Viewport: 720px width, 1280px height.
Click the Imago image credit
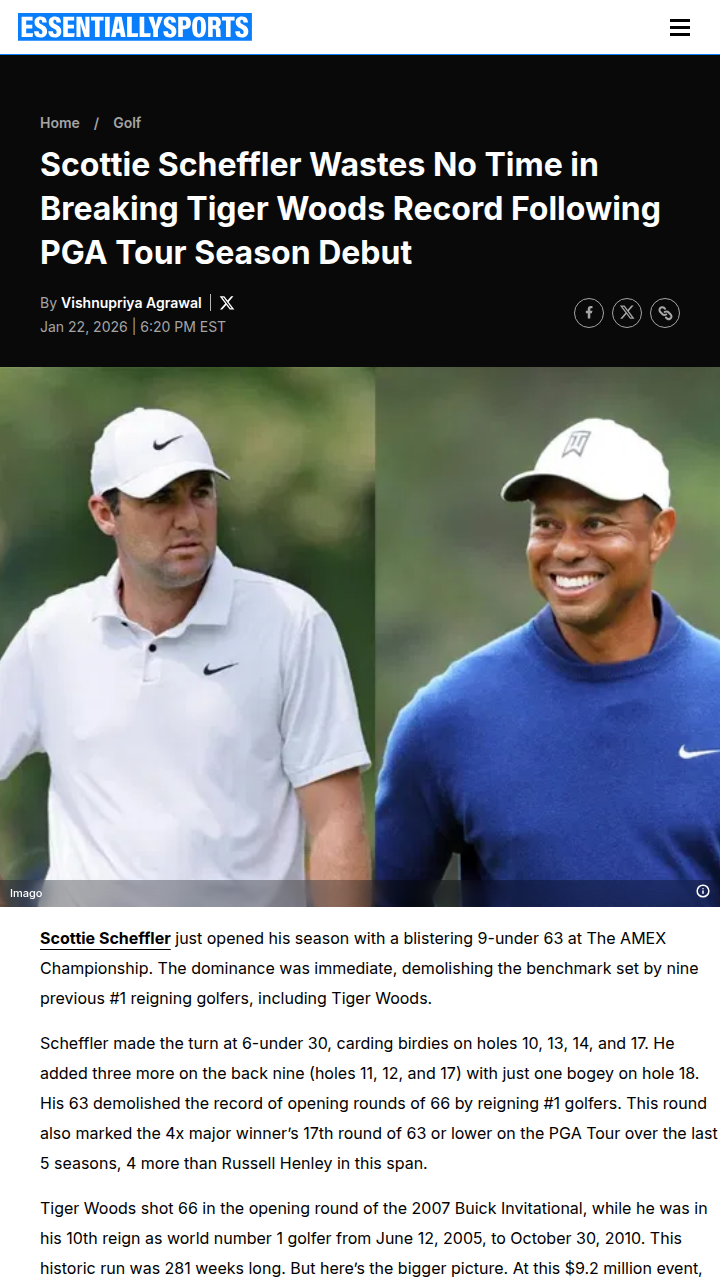(26, 893)
